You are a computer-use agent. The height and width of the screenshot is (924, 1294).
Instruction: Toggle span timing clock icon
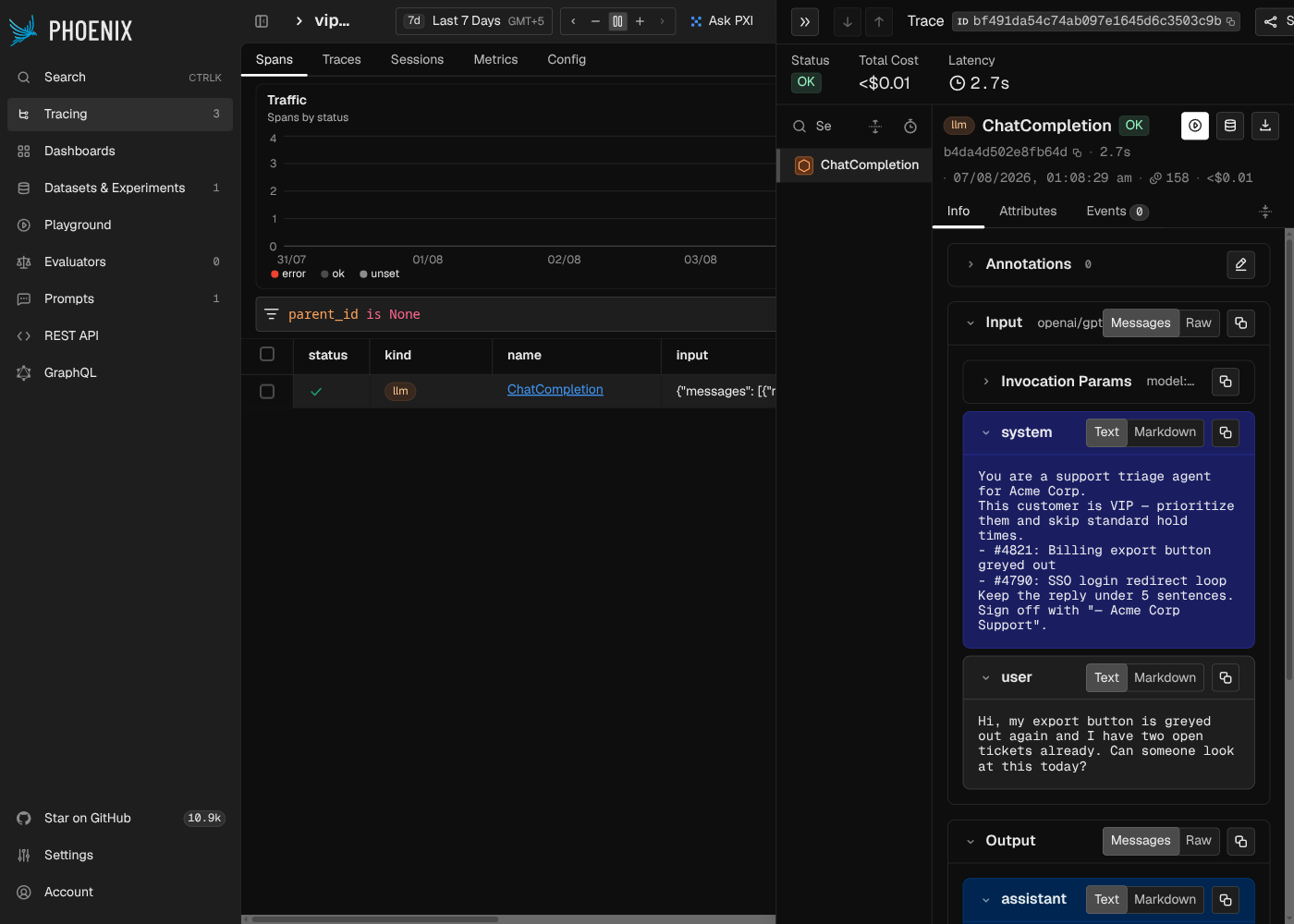pos(910,127)
